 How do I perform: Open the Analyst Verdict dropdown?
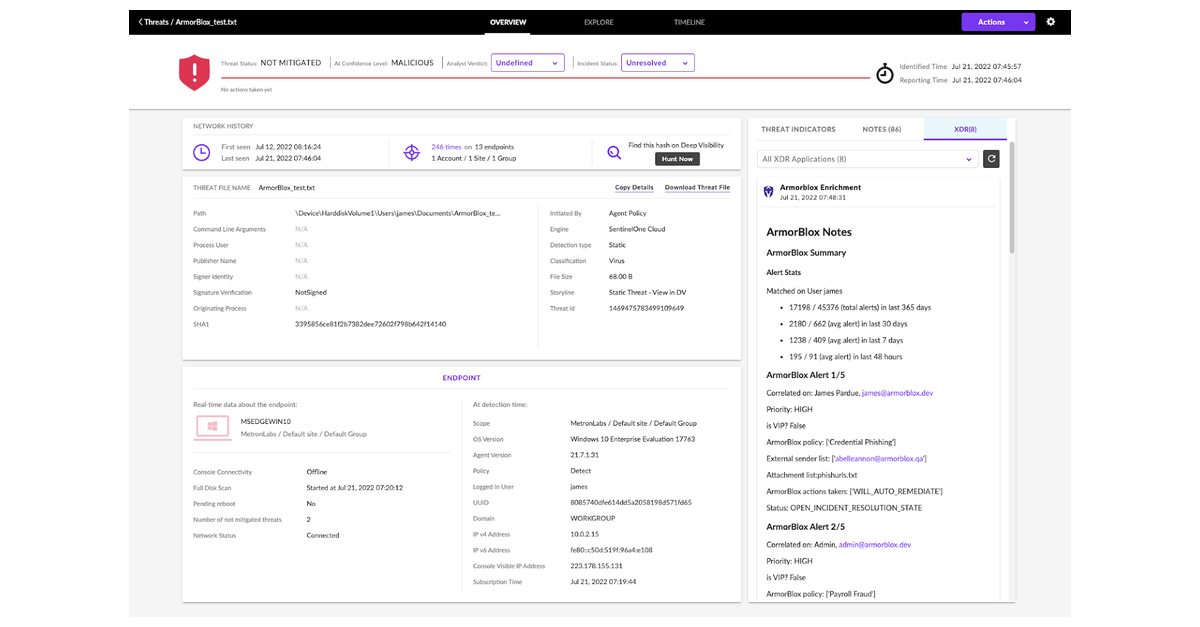[x=527, y=63]
